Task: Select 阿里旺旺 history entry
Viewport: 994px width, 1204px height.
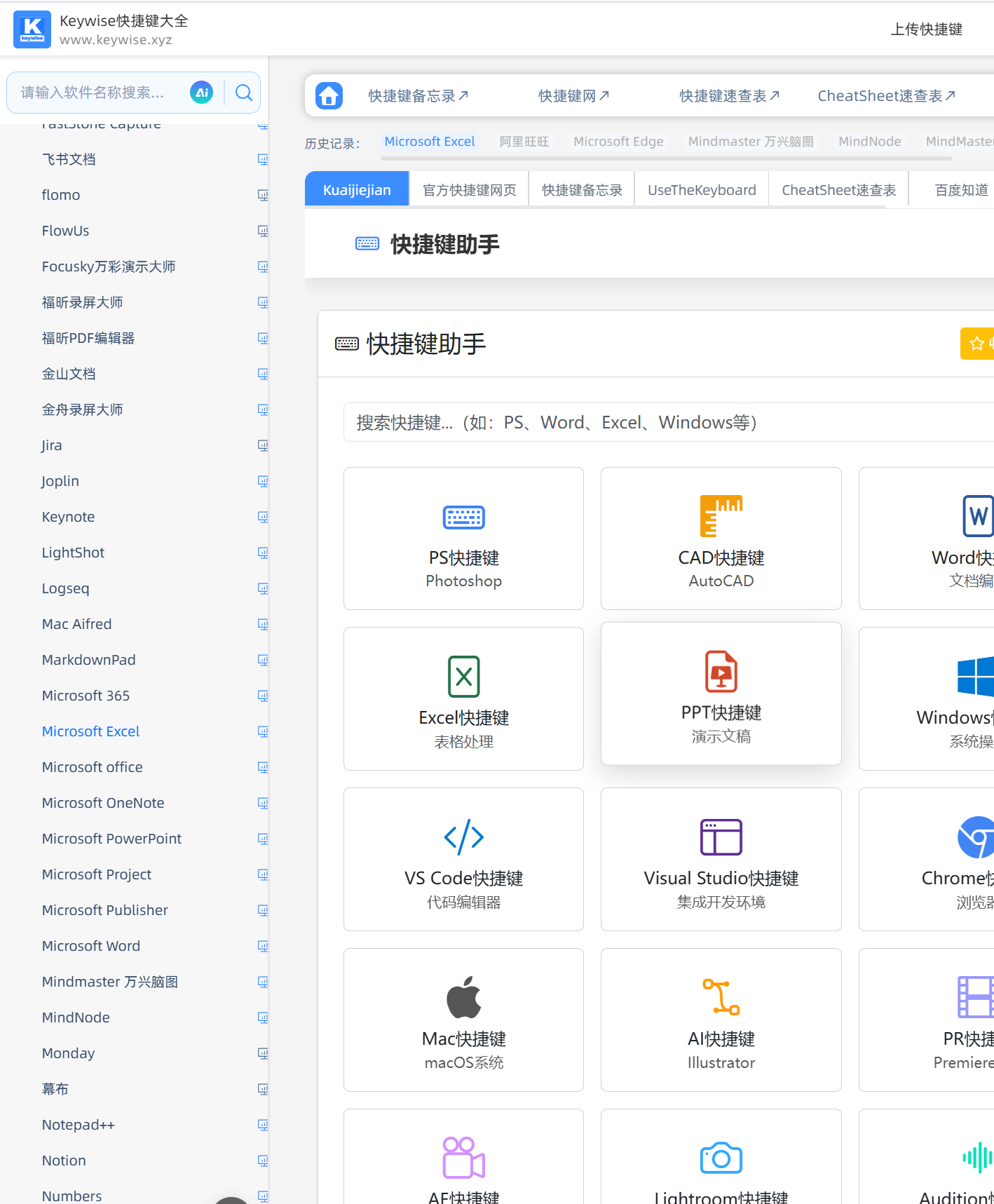Action: [524, 141]
